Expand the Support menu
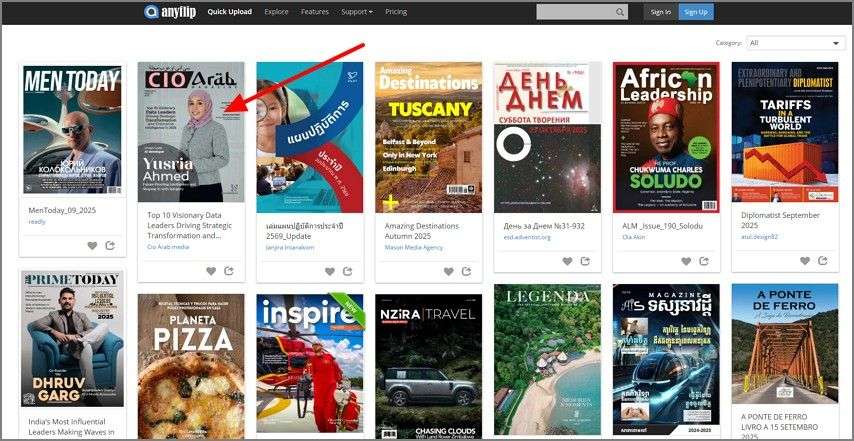Viewport: 854px width, 441px height. point(357,11)
